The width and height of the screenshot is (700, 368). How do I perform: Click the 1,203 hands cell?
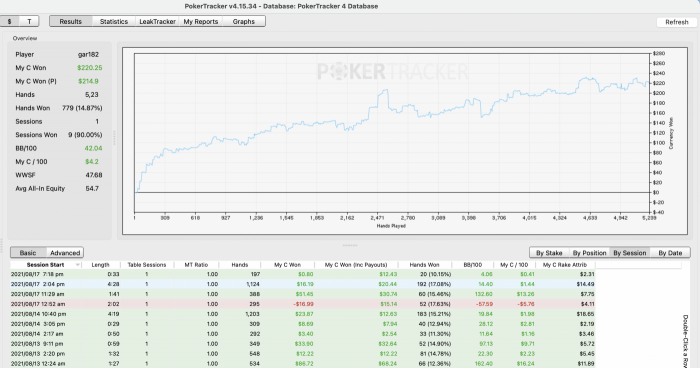coord(252,314)
